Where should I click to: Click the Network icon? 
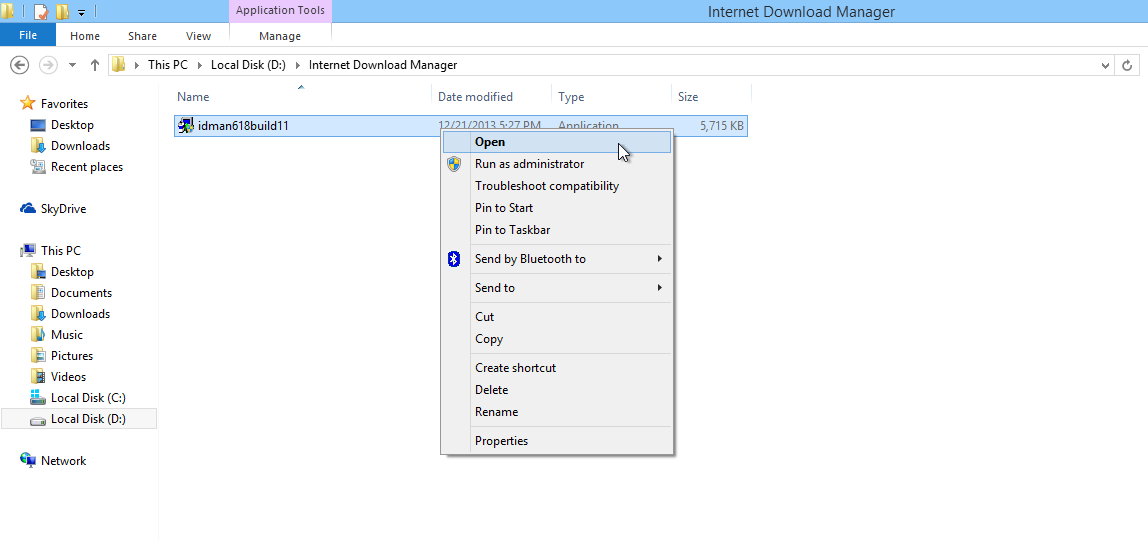(x=28, y=460)
